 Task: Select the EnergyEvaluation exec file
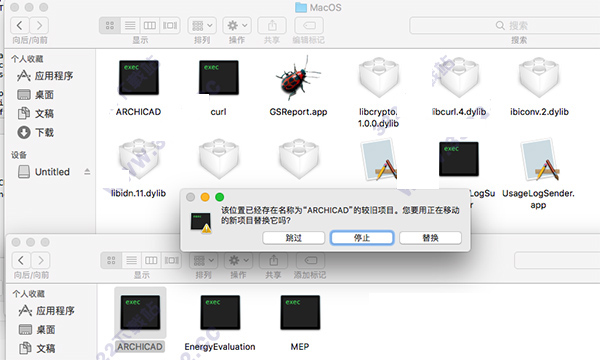pos(220,313)
